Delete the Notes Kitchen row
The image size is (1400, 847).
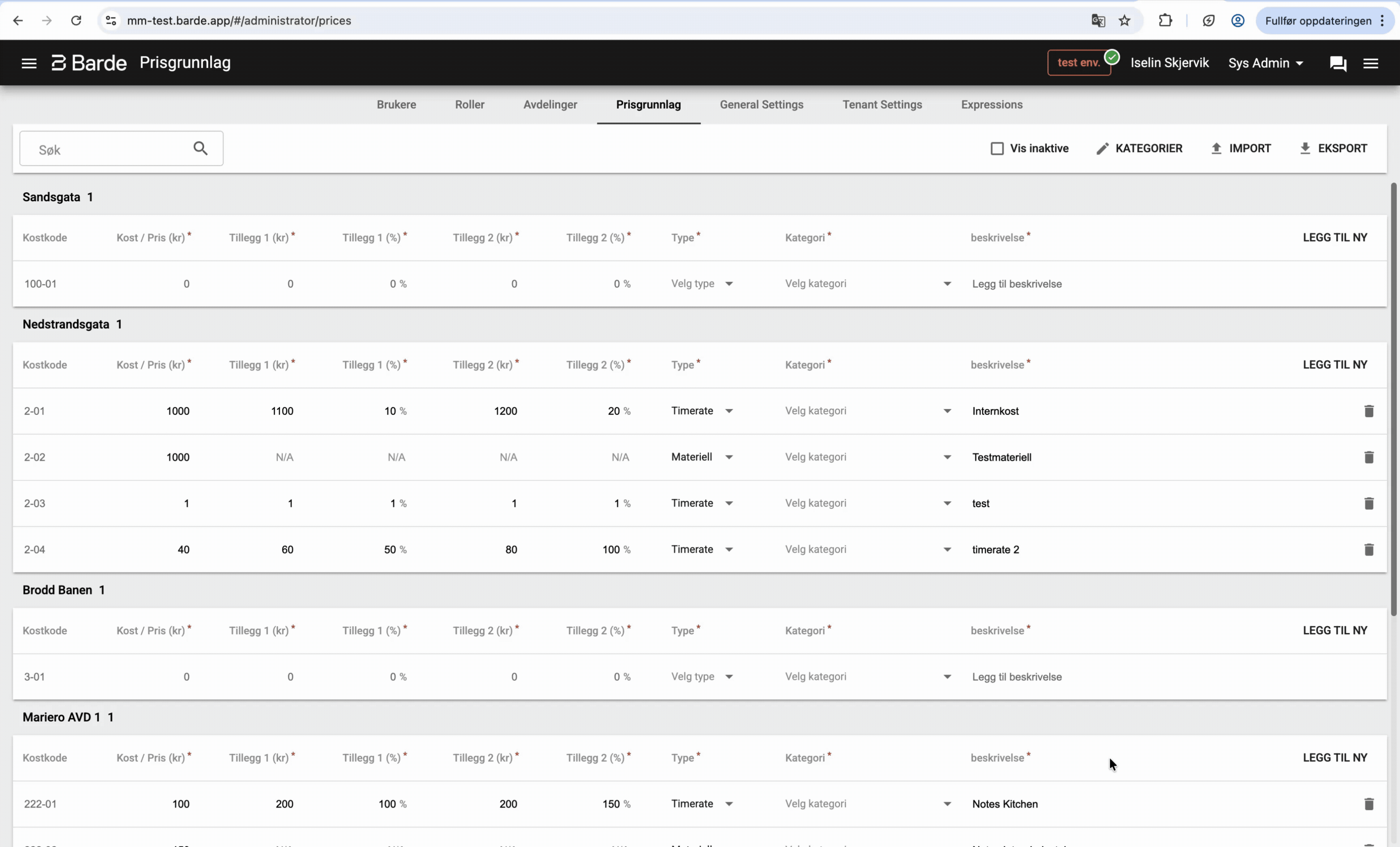pos(1368,804)
